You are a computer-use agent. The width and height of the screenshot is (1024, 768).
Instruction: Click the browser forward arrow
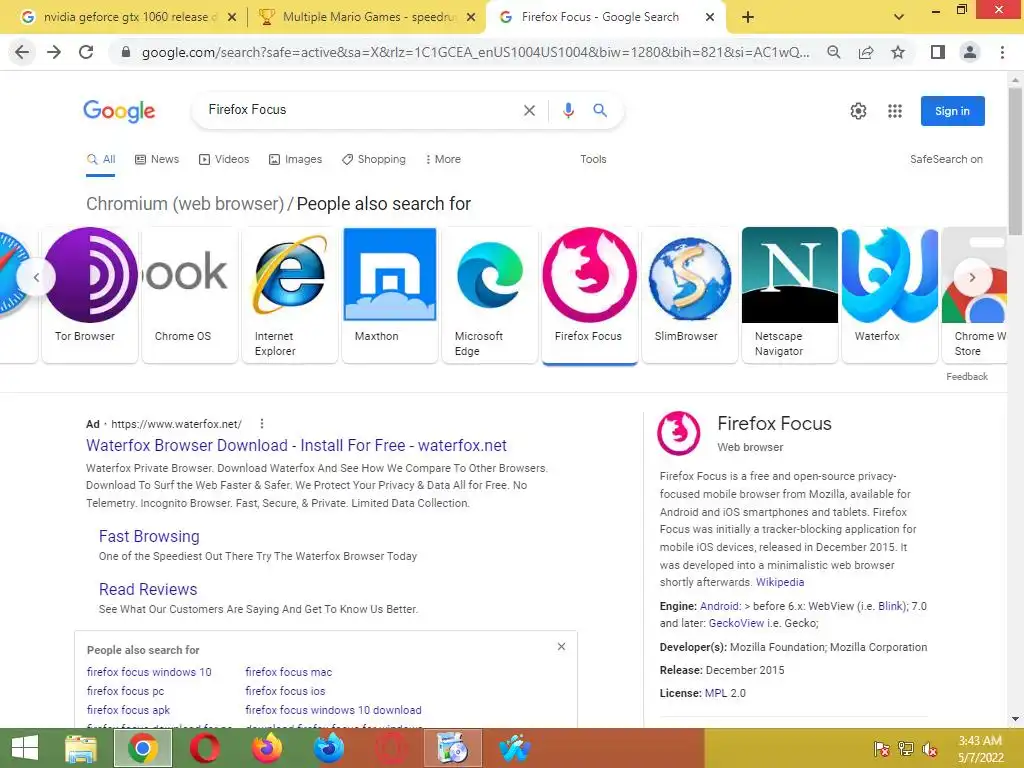[x=54, y=52]
